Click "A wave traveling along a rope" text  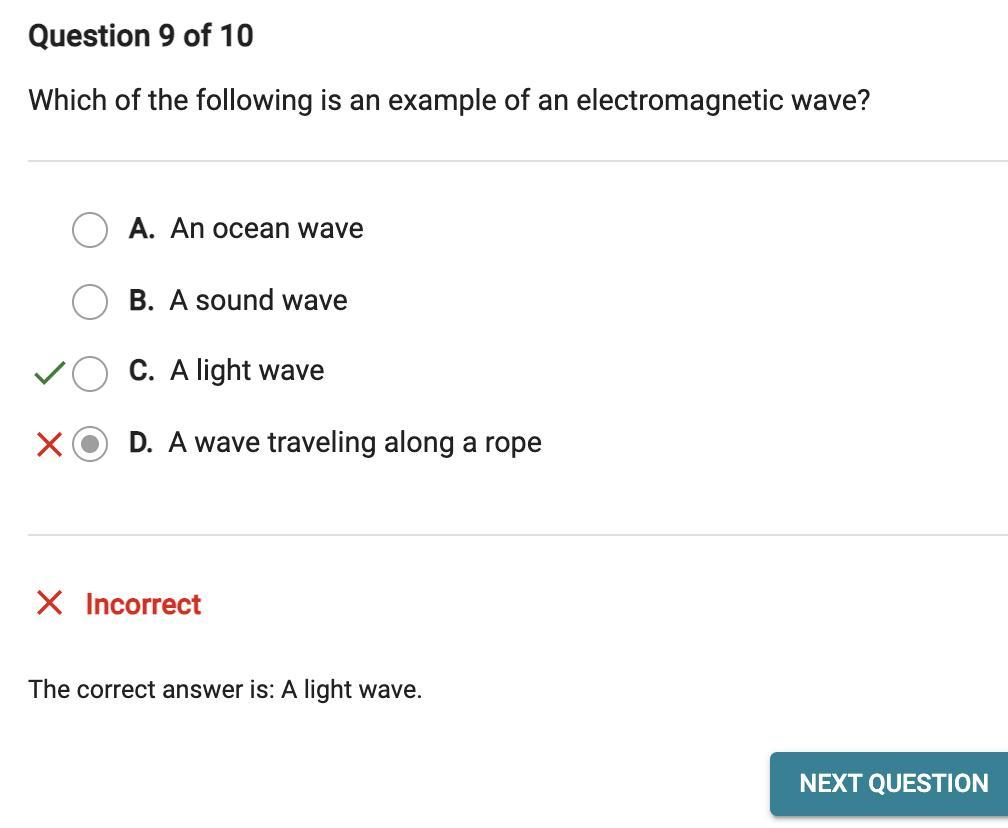pyautogui.click(x=355, y=443)
